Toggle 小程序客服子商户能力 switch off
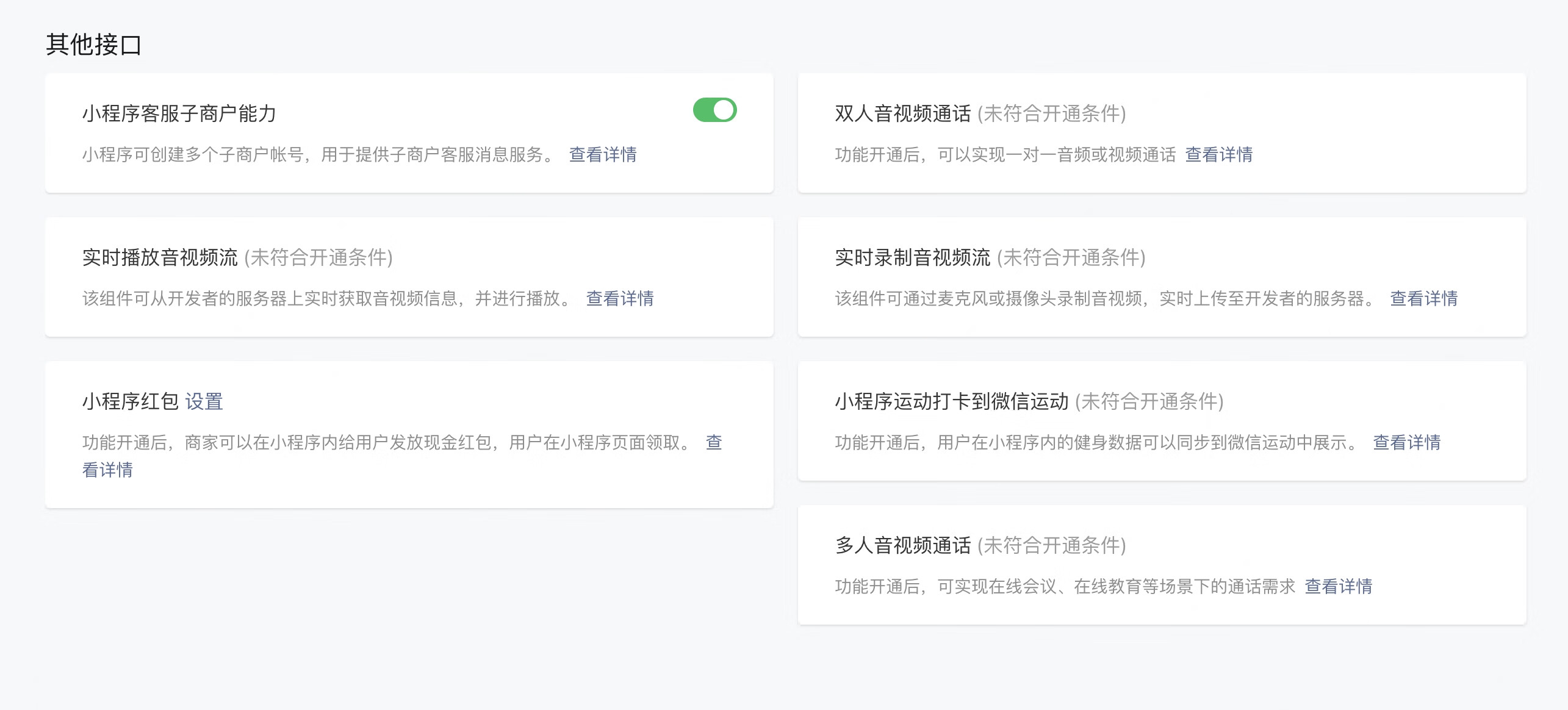The image size is (1568, 710). (714, 110)
